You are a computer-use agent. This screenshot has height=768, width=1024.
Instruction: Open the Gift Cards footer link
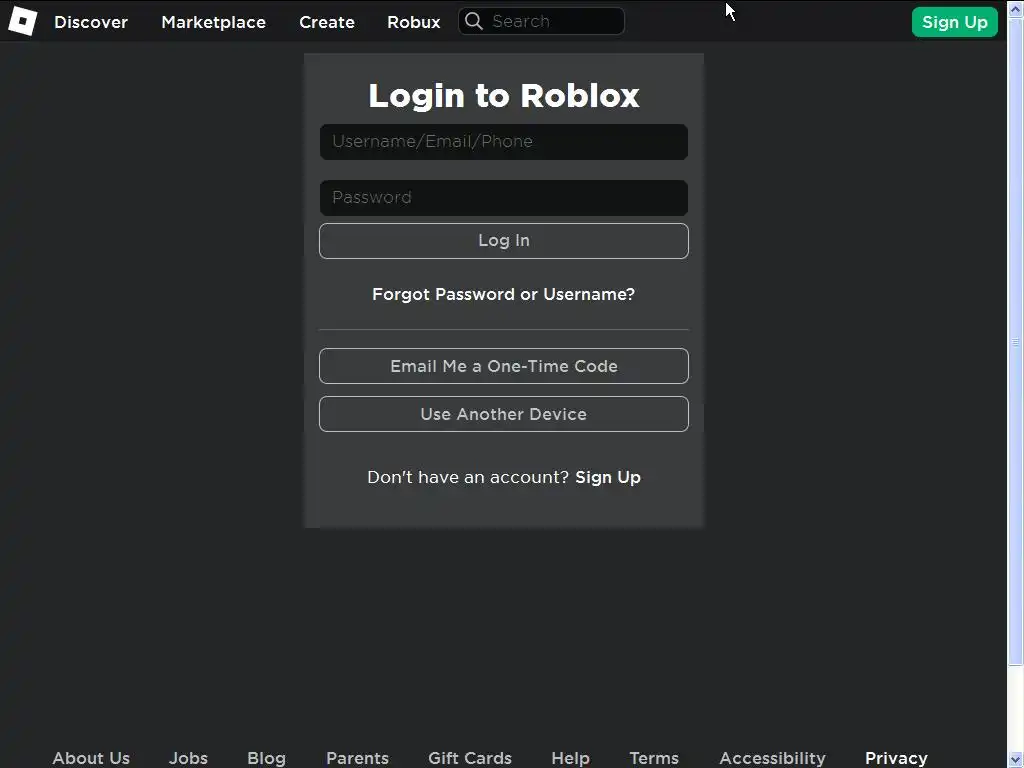click(x=470, y=758)
